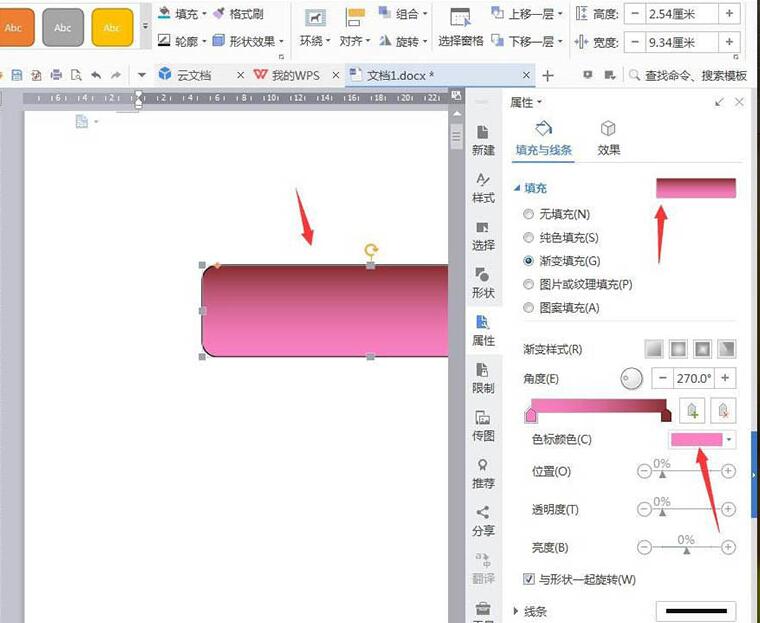Open the 形状效果 shape effects menu
The height and width of the screenshot is (623, 760).
(249, 41)
